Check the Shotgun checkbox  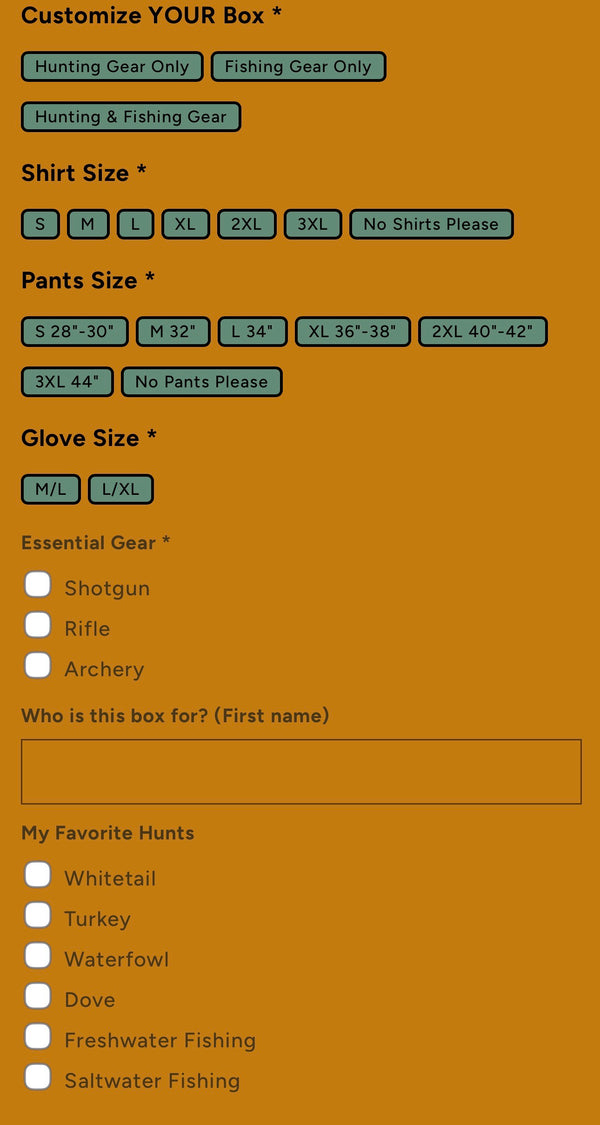tap(38, 585)
